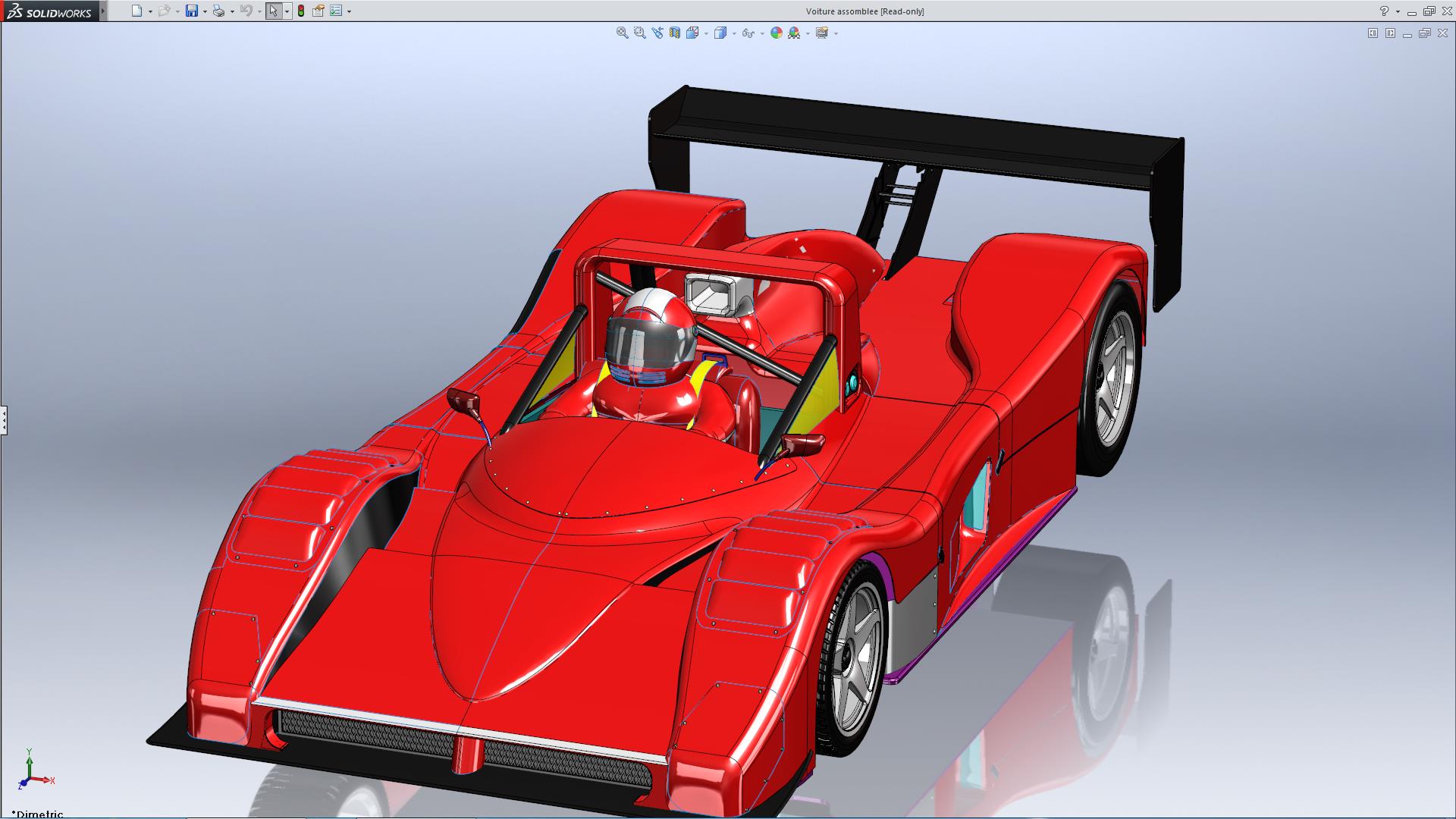Open the Help question mark menu

[1384, 11]
